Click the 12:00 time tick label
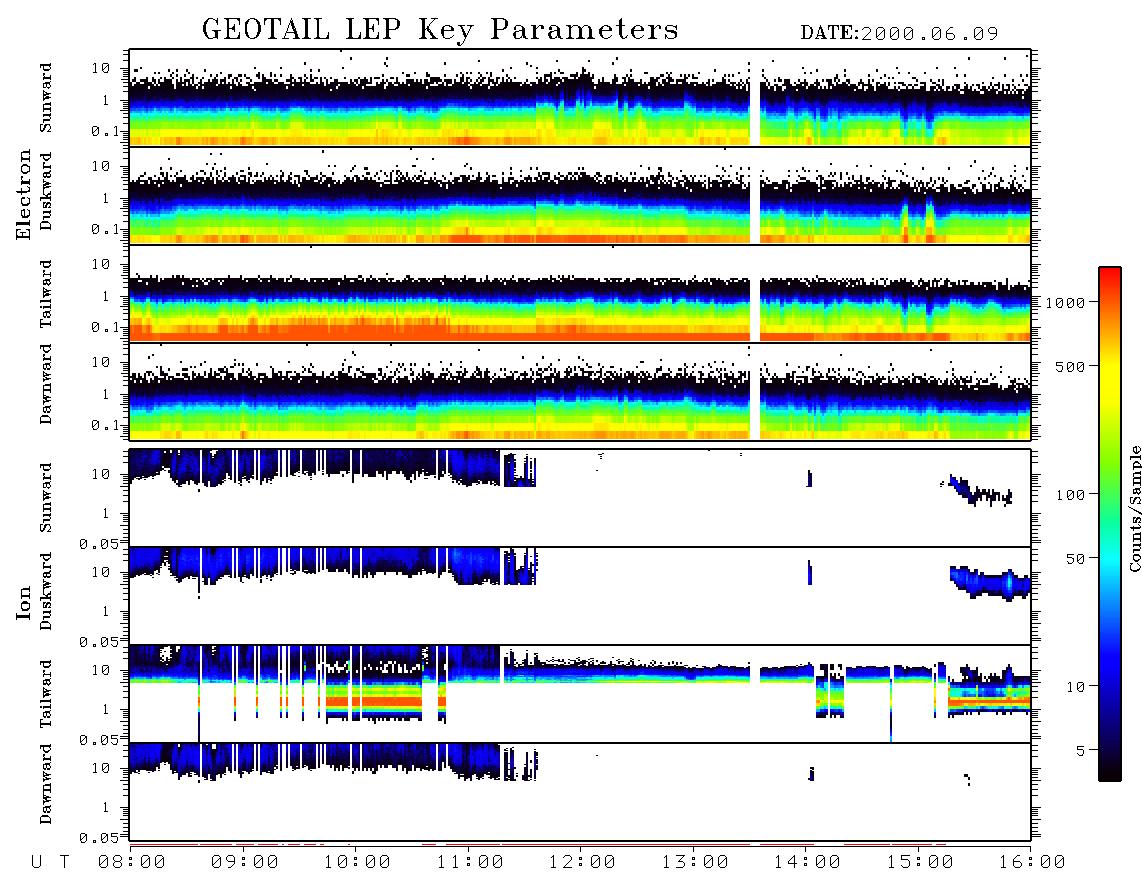The height and width of the screenshot is (880, 1142). point(583,863)
